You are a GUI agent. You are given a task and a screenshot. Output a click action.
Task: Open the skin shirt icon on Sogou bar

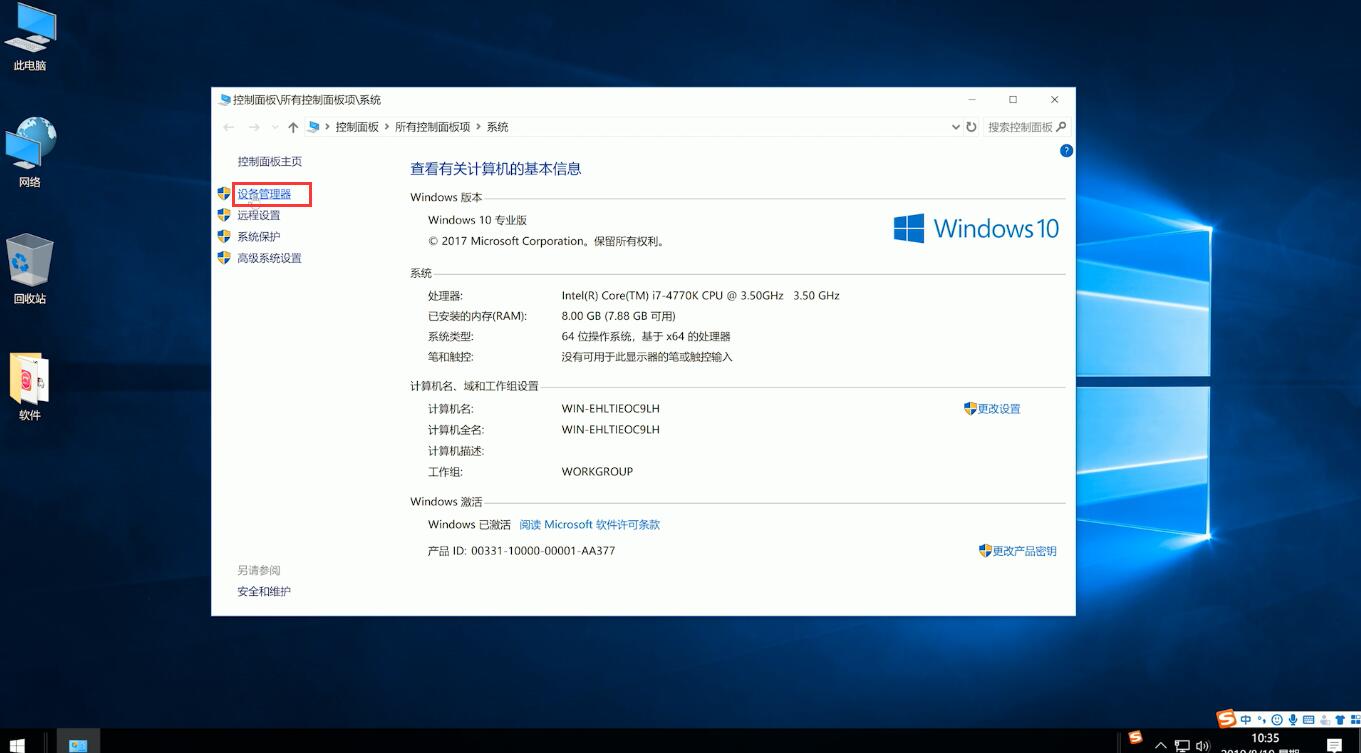(1340, 720)
